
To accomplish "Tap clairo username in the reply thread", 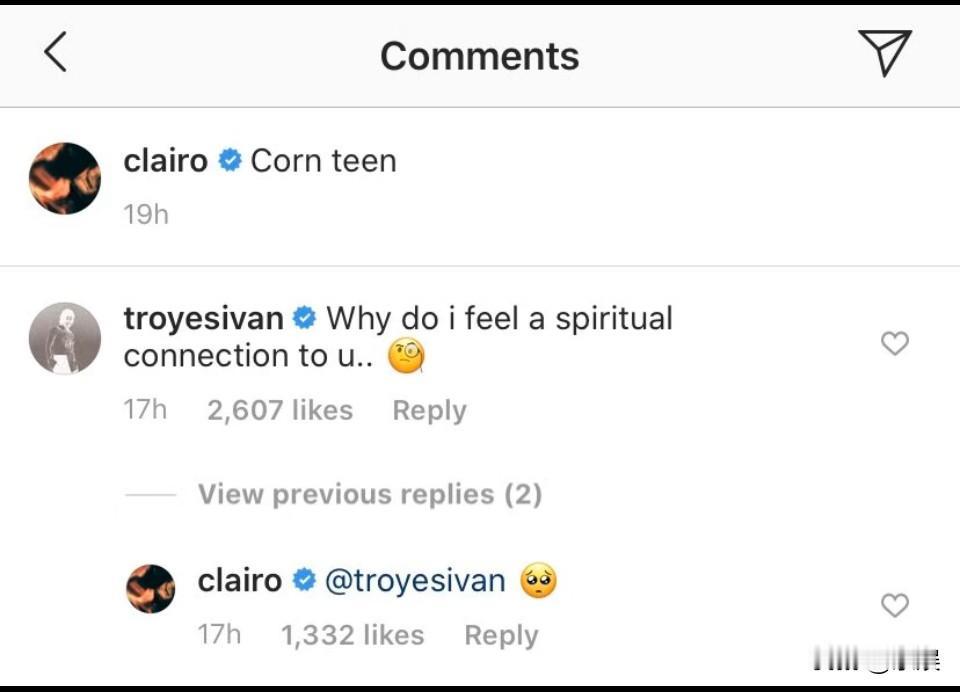I will [x=240, y=580].
